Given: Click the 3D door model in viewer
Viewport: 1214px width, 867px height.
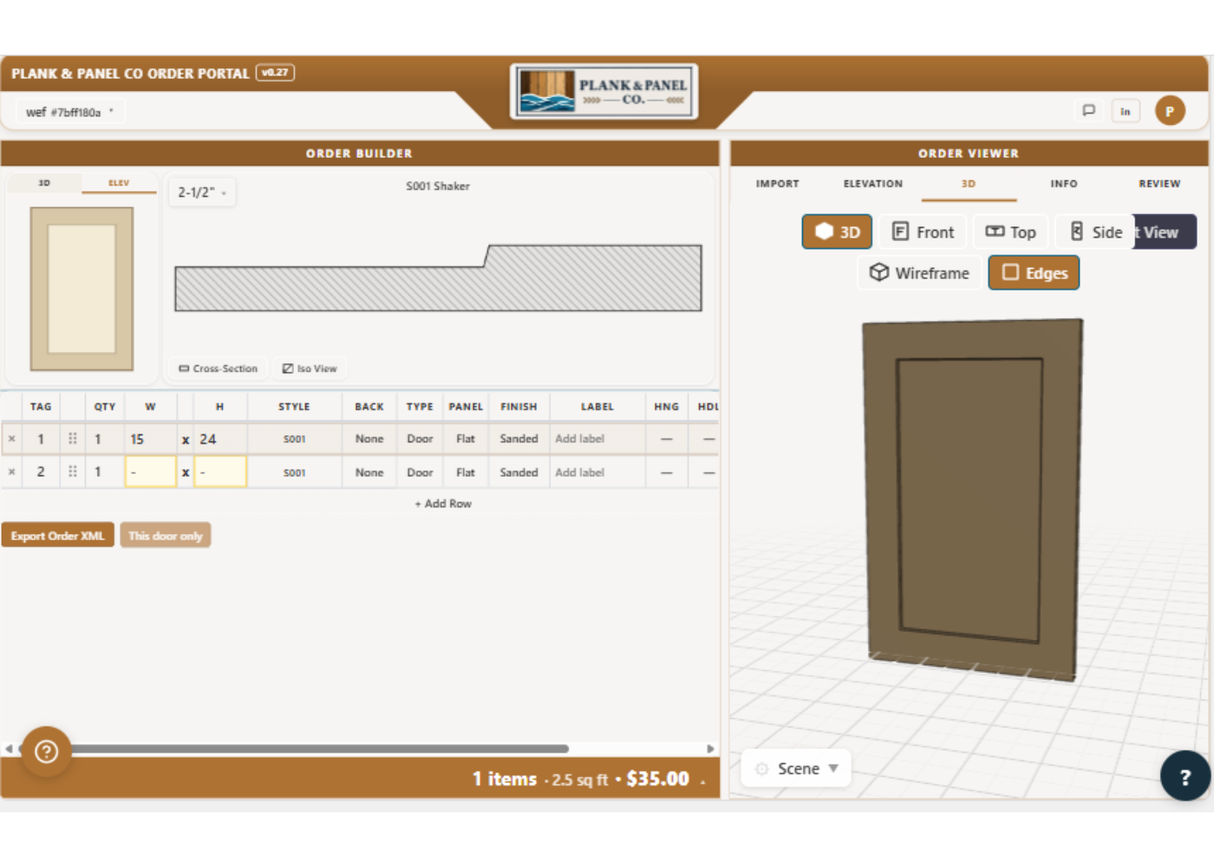Looking at the screenshot, I should (x=972, y=500).
